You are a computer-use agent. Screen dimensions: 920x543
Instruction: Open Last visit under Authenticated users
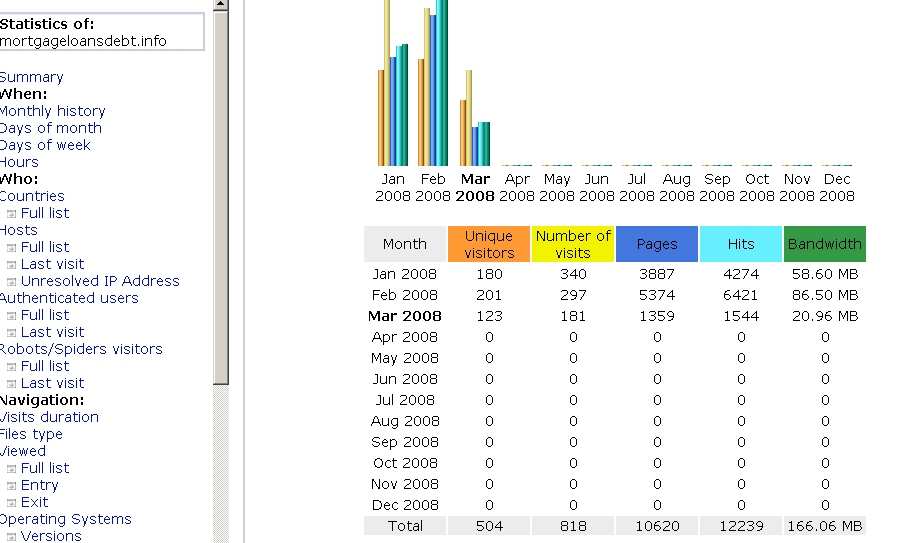pyautogui.click(x=52, y=332)
